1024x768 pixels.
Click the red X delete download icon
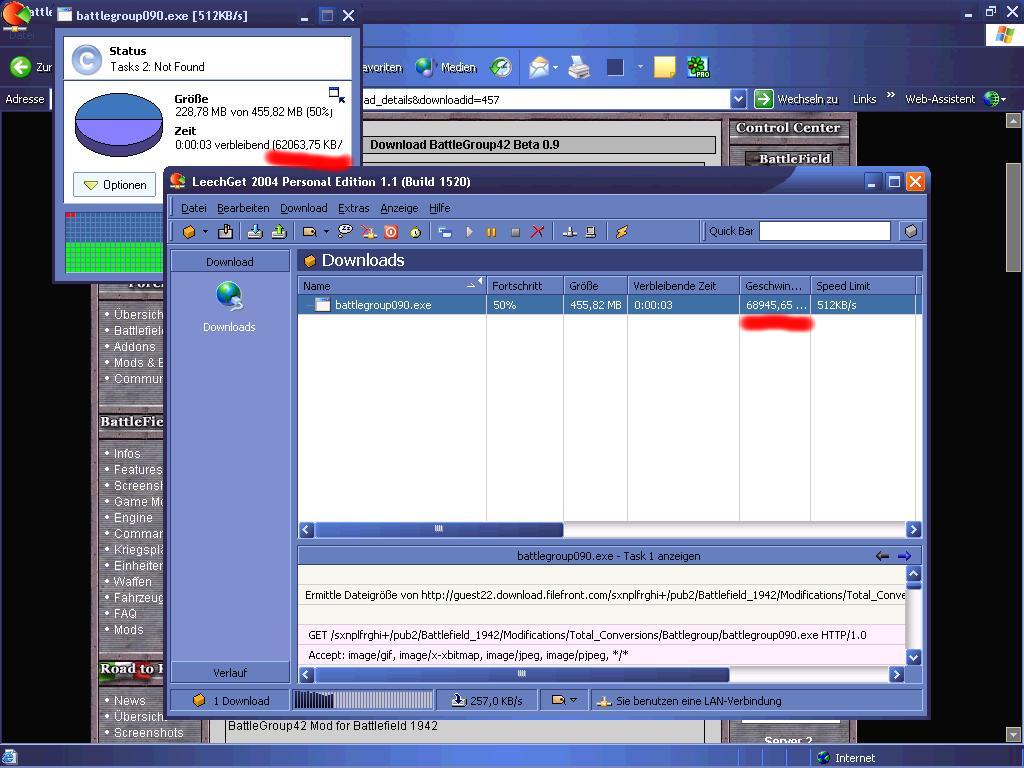(537, 232)
